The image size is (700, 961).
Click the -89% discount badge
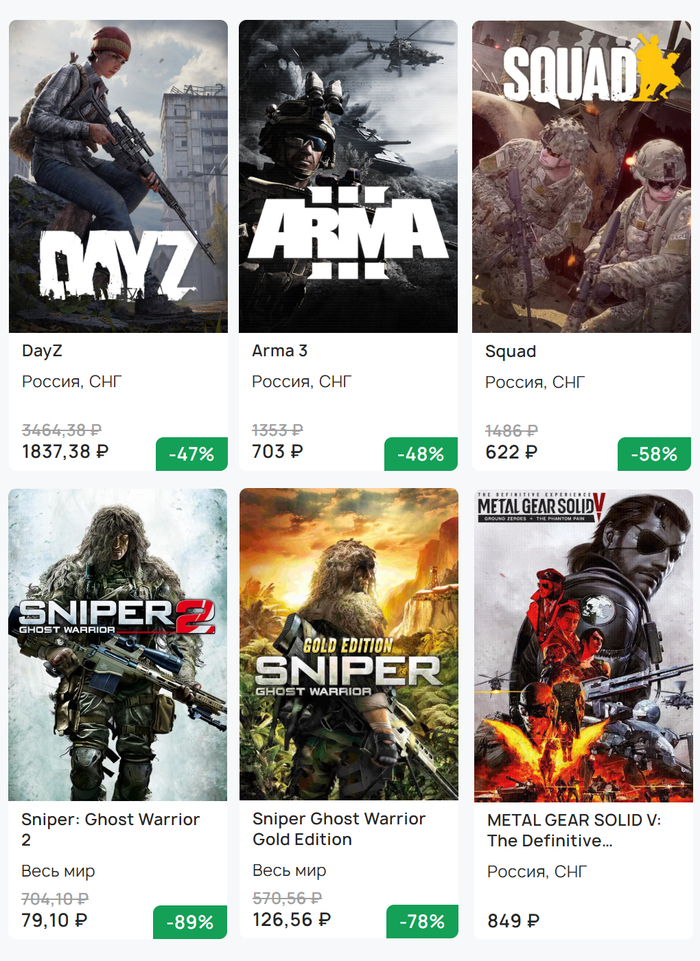(191, 922)
